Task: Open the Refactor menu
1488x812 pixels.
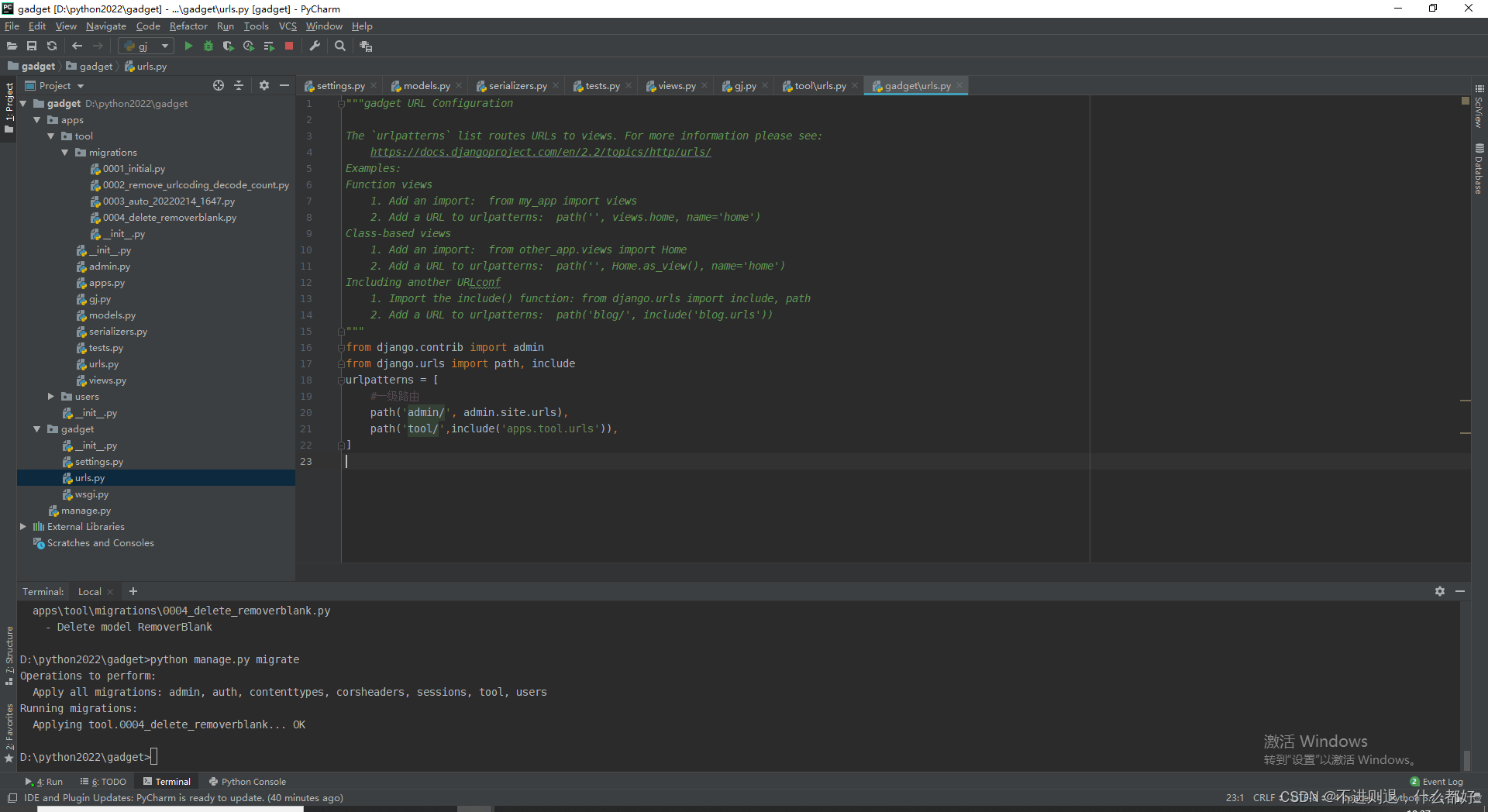Action: [x=188, y=26]
